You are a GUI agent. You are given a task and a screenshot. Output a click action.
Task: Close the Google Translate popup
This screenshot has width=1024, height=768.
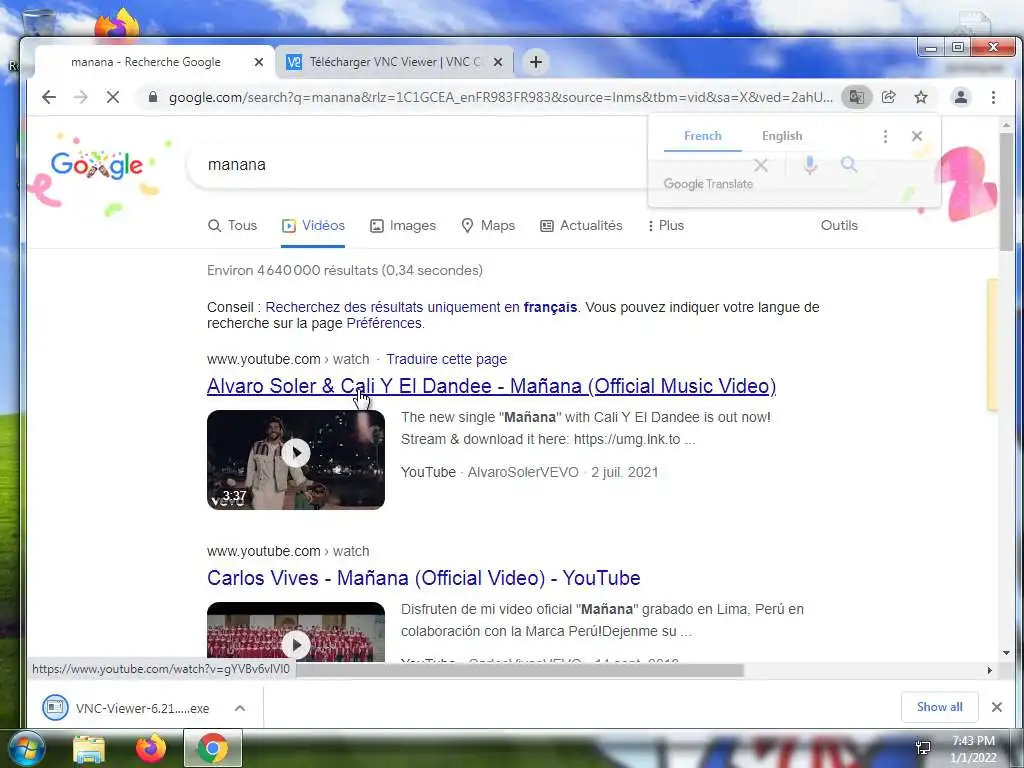(917, 136)
